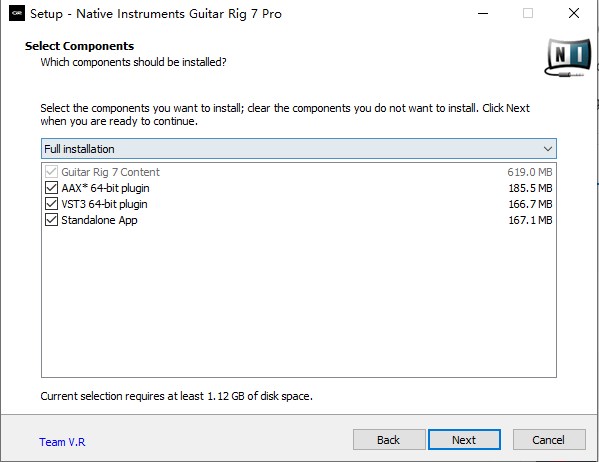Click the Guitar Rig 7 Content label
The width and height of the screenshot is (599, 462).
click(110, 172)
